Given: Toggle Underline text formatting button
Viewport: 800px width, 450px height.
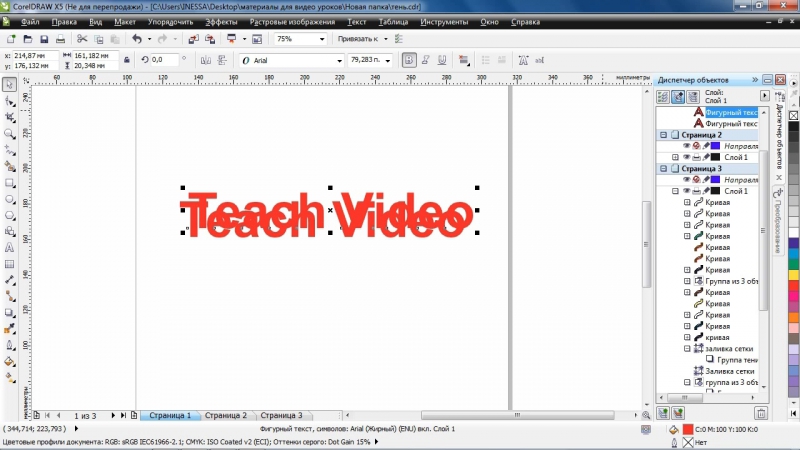Looking at the screenshot, I should click(442, 60).
